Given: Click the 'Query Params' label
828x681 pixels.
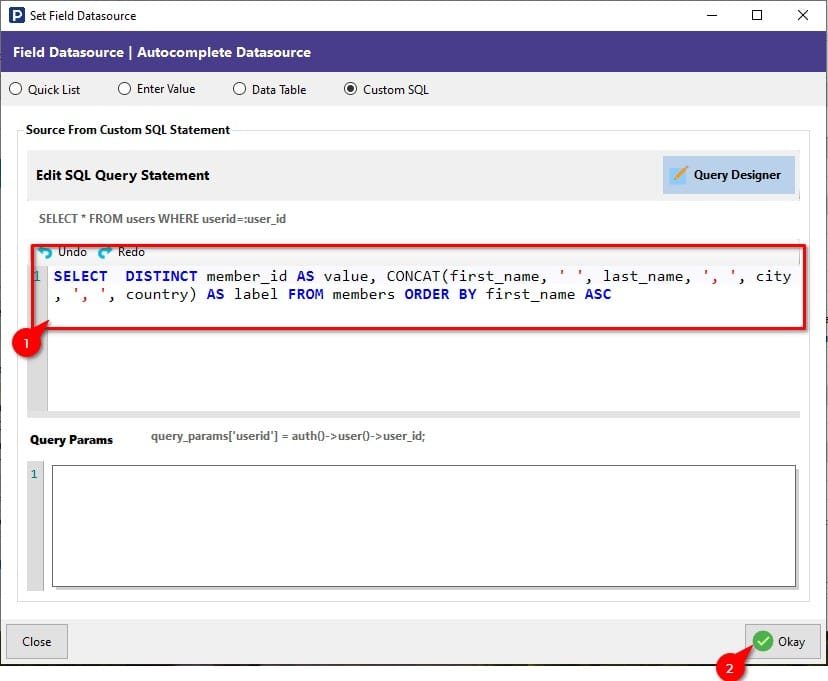Looking at the screenshot, I should [x=71, y=440].
